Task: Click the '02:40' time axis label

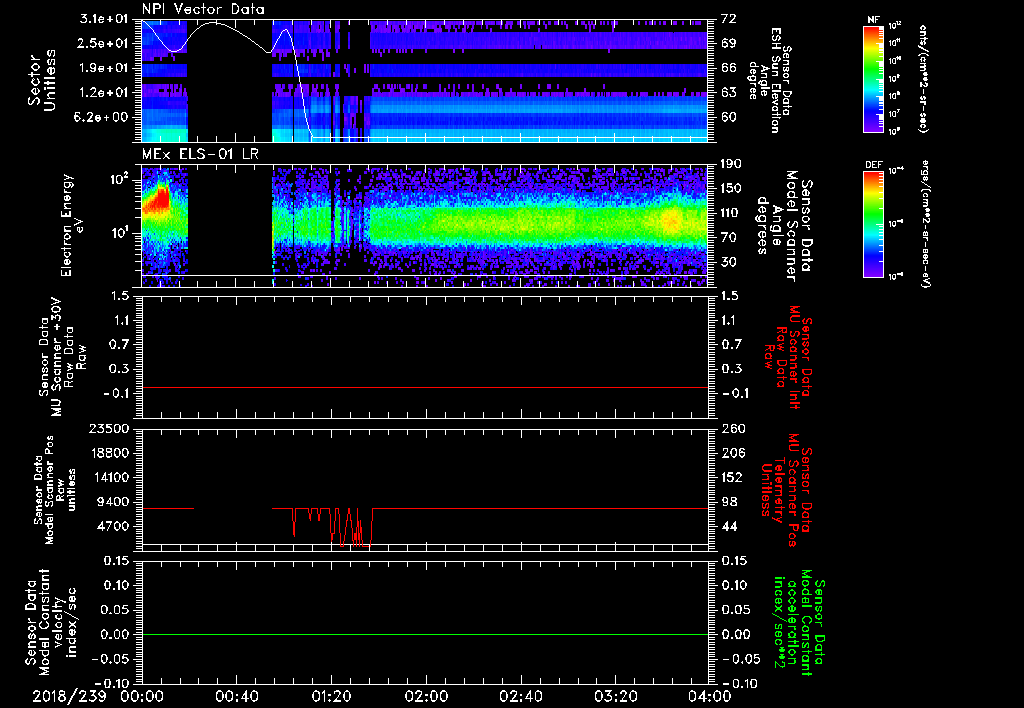Action: 520,696
